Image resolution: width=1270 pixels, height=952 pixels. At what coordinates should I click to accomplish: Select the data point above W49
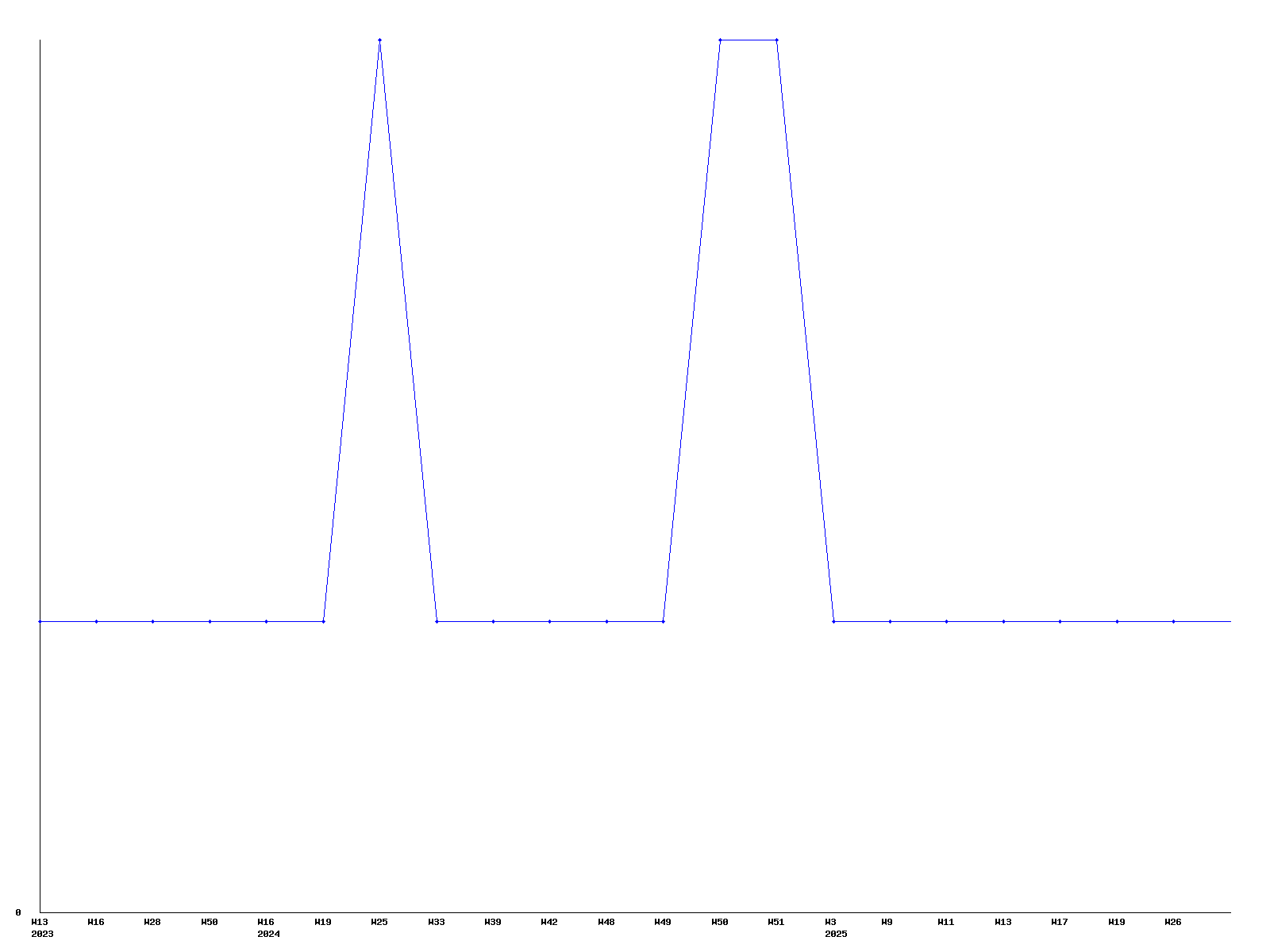tap(663, 621)
